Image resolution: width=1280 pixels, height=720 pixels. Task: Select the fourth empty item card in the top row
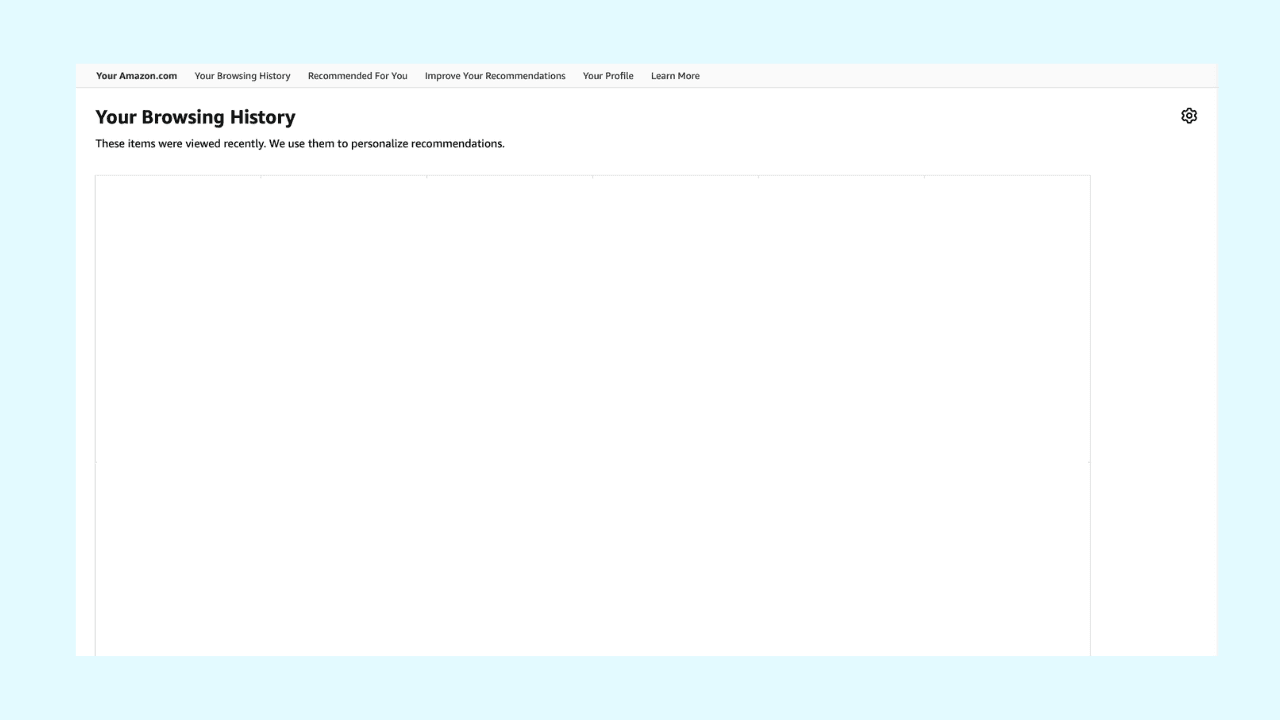pos(676,318)
